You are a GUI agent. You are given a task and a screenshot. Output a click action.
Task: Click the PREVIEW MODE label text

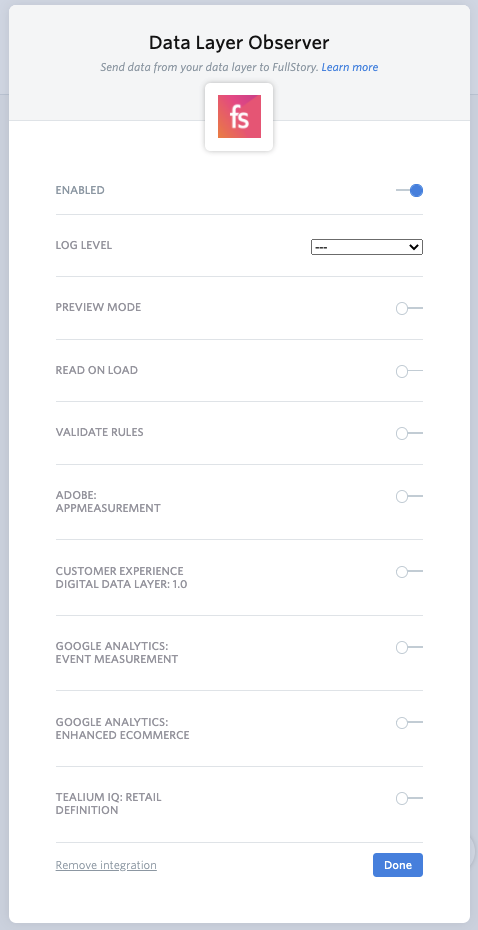pos(98,307)
